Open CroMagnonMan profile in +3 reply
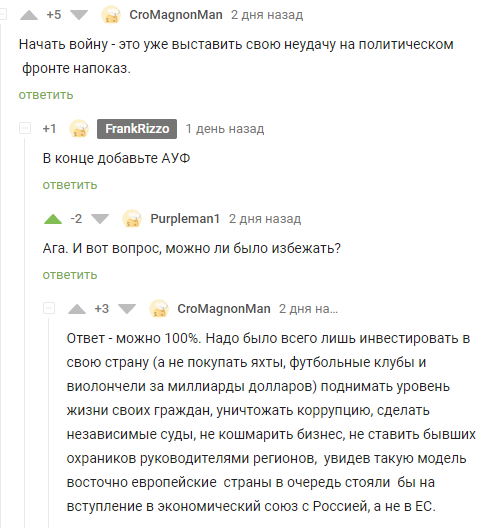The image size is (499, 528). coord(224,309)
